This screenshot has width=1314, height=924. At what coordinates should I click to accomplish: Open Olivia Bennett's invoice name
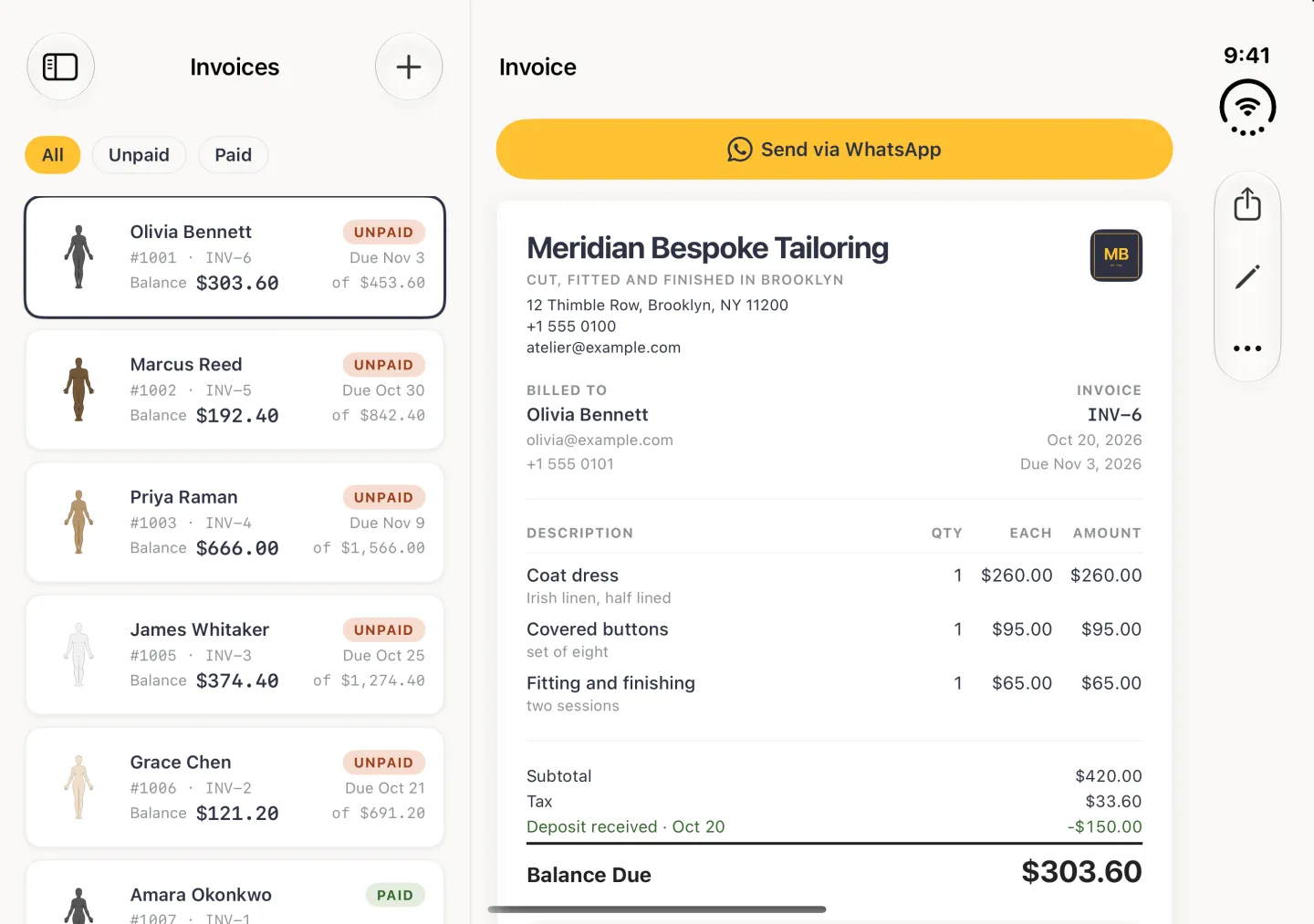tap(191, 232)
